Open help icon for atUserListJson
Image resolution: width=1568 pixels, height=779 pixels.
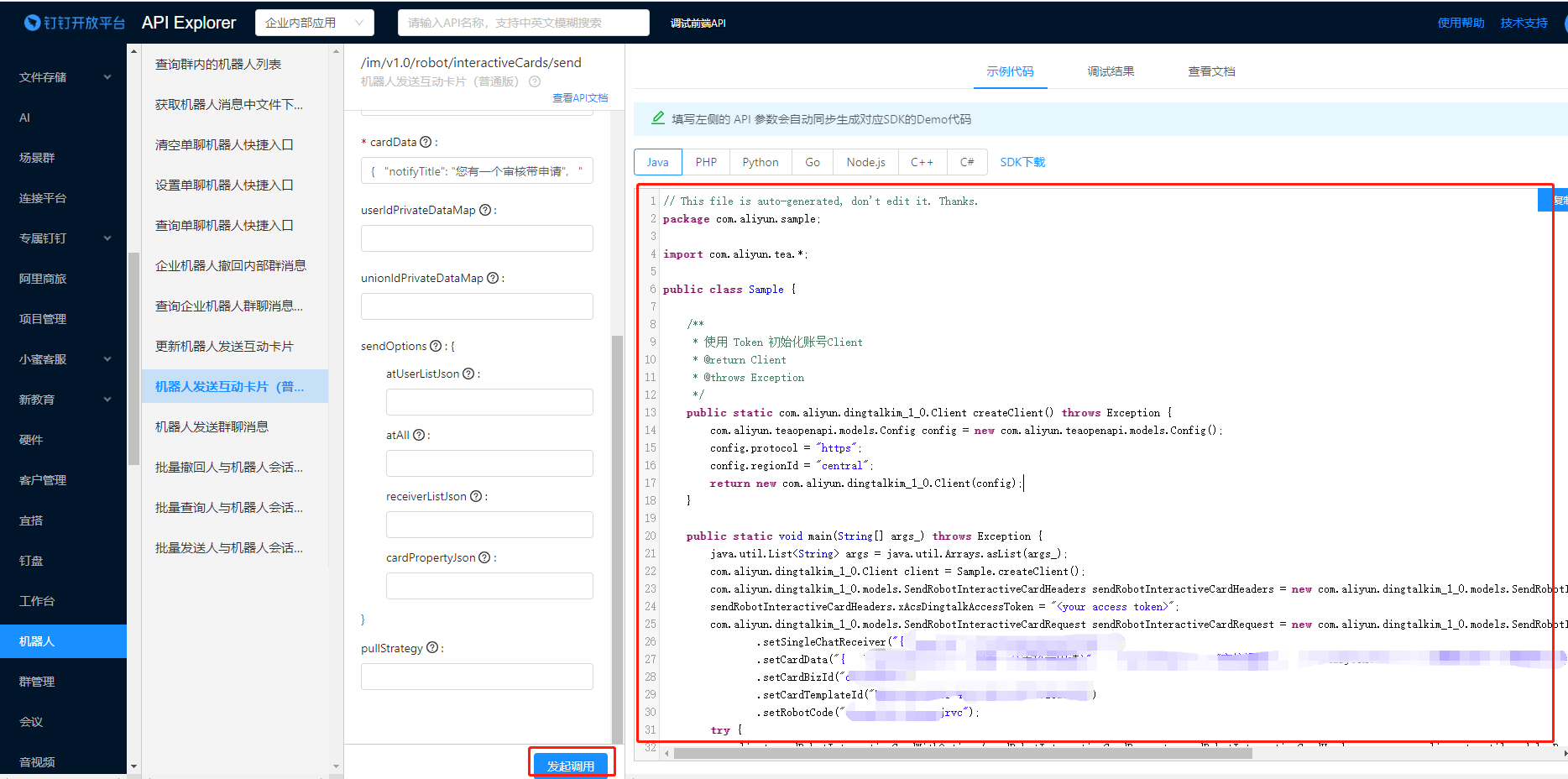[468, 374]
